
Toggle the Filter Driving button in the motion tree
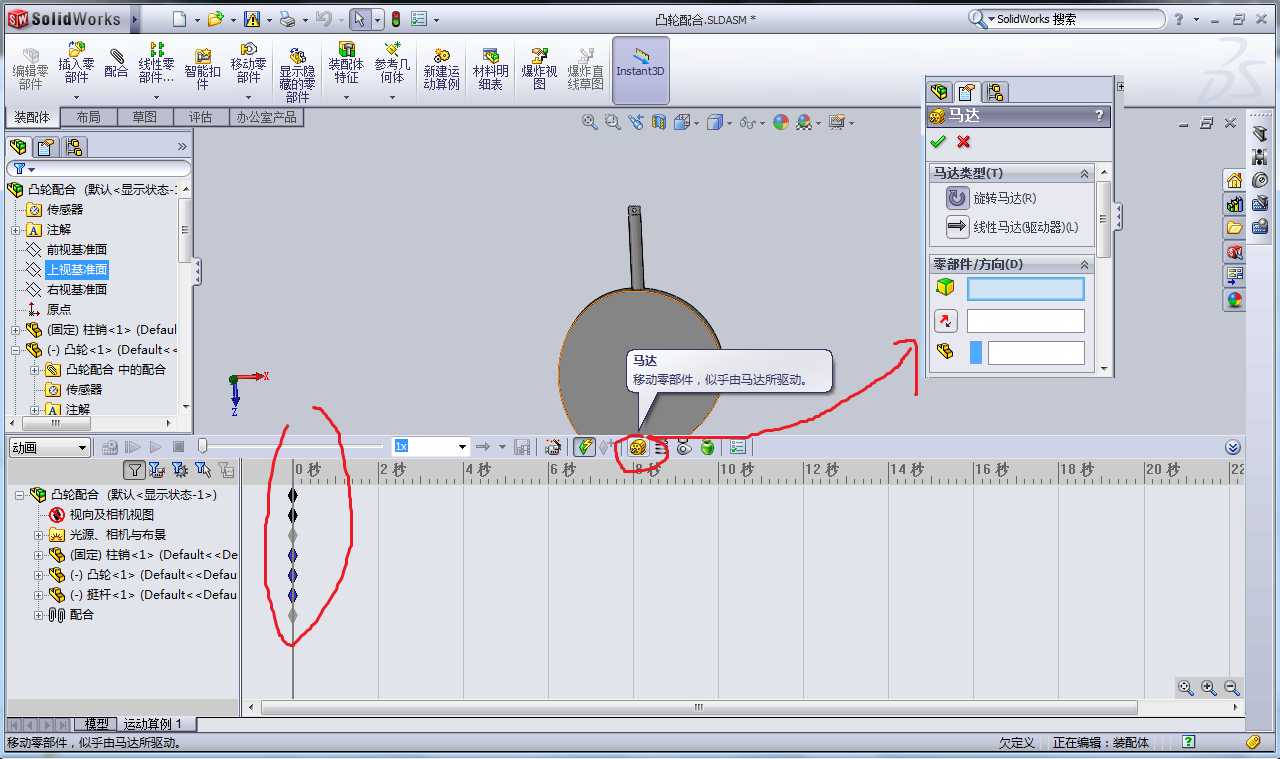[180, 469]
